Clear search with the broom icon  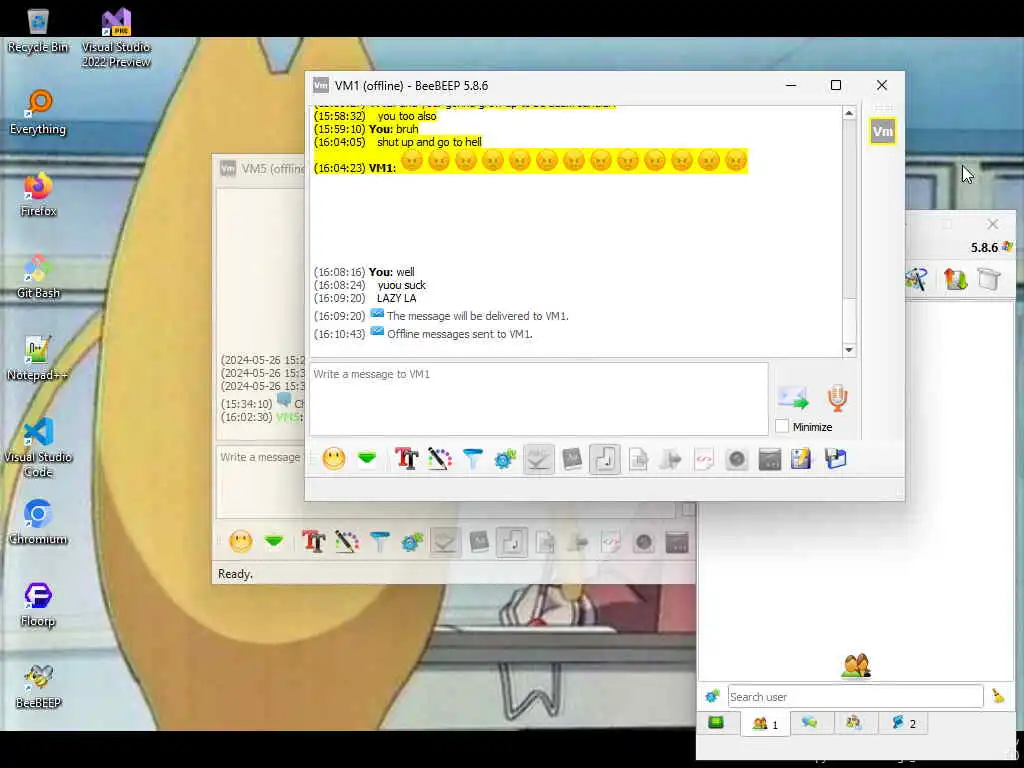(998, 696)
